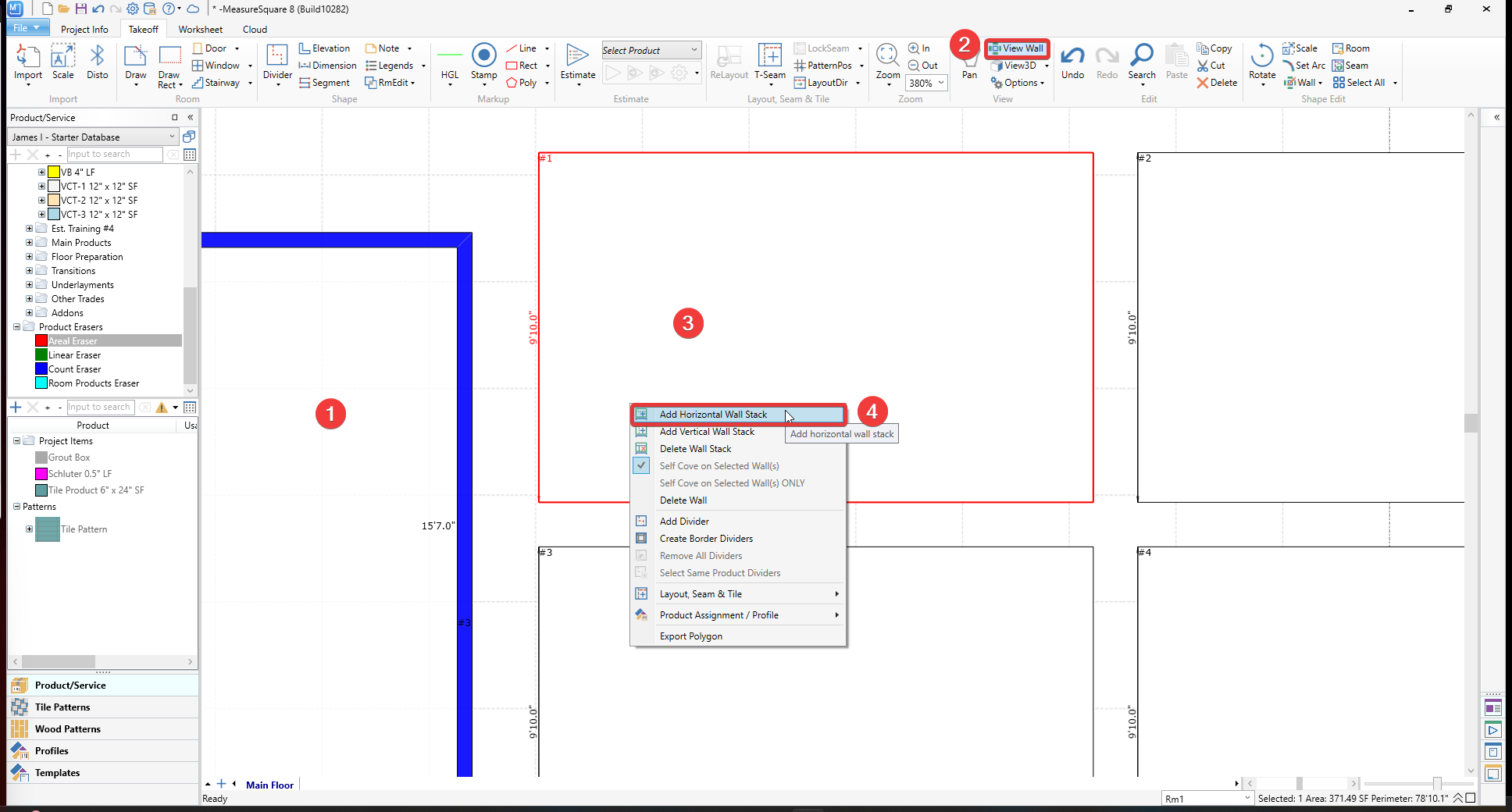Choose Add Vertical Wall Stack
This screenshot has width=1512, height=812.
[x=707, y=432]
